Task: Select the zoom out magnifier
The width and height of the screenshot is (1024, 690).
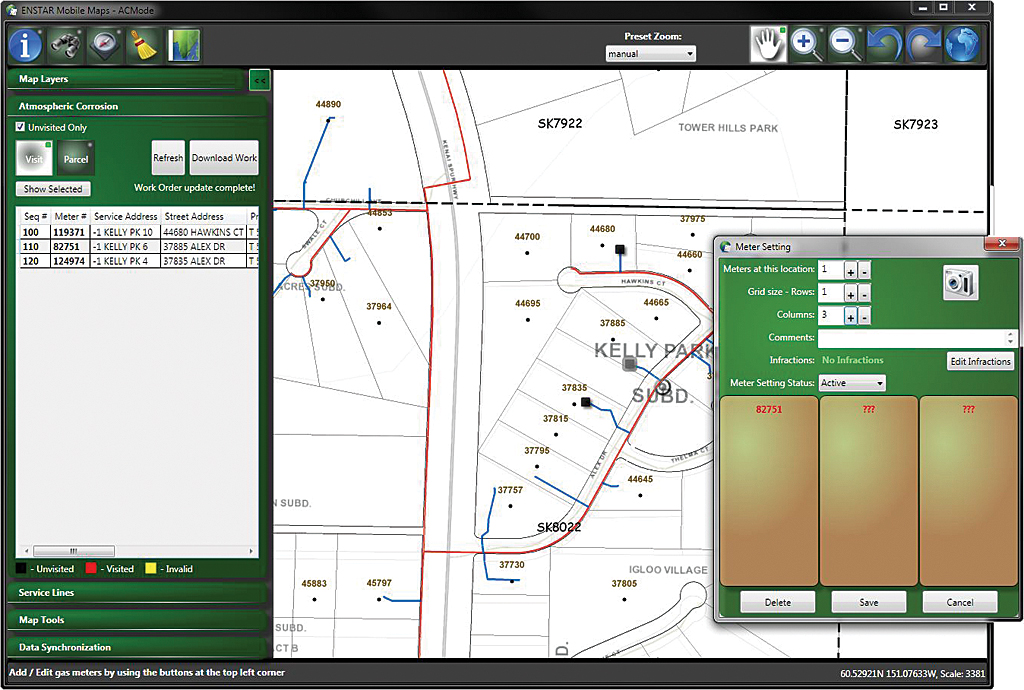Action: point(845,45)
